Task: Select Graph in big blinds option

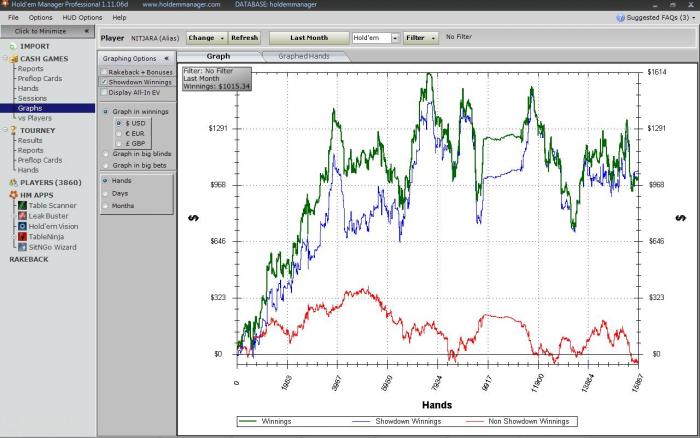Action: [x=106, y=154]
